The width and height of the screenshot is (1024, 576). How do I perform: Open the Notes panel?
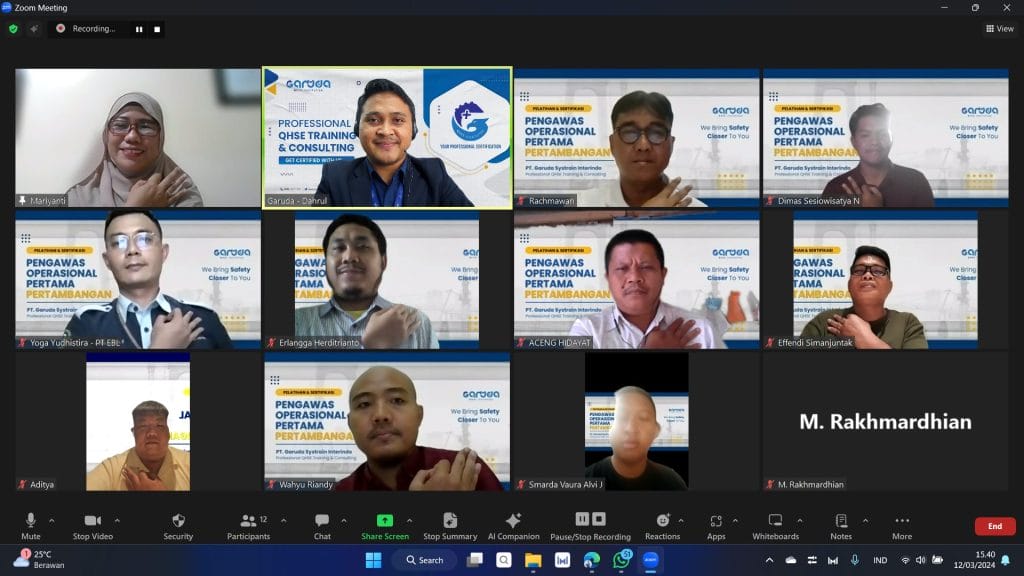point(841,521)
